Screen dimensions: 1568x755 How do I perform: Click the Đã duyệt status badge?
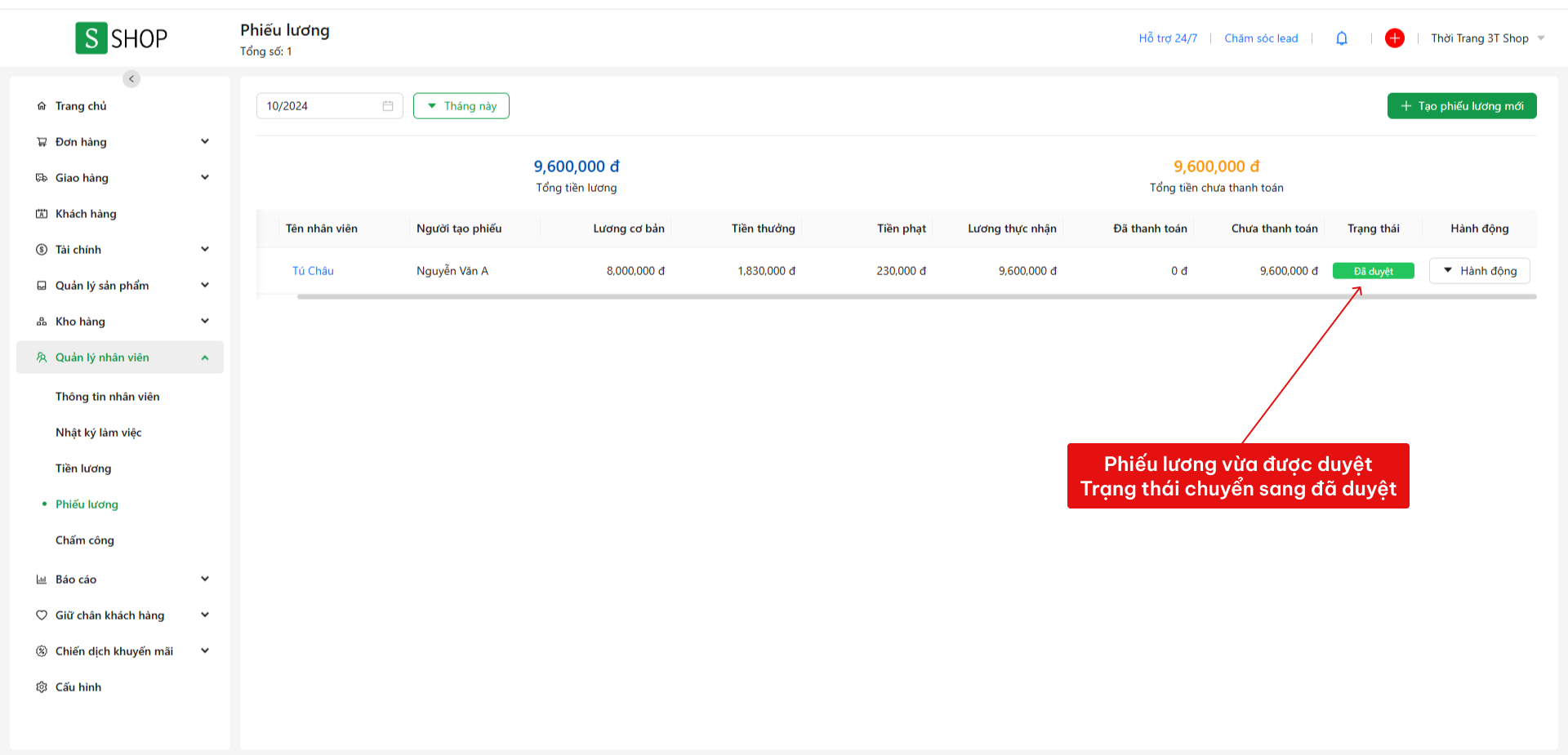pos(1374,271)
